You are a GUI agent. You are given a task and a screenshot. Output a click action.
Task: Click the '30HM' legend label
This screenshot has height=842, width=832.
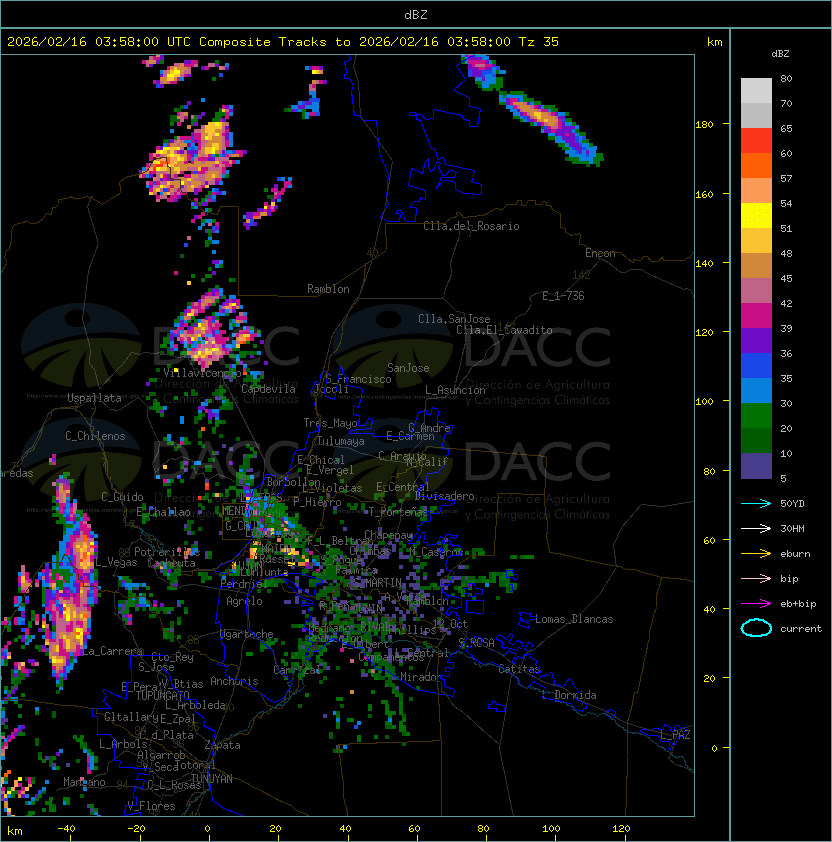pos(792,528)
